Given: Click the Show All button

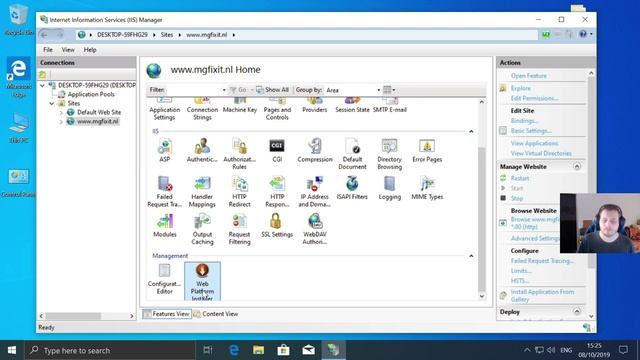Looking at the screenshot, I should coord(272,90).
